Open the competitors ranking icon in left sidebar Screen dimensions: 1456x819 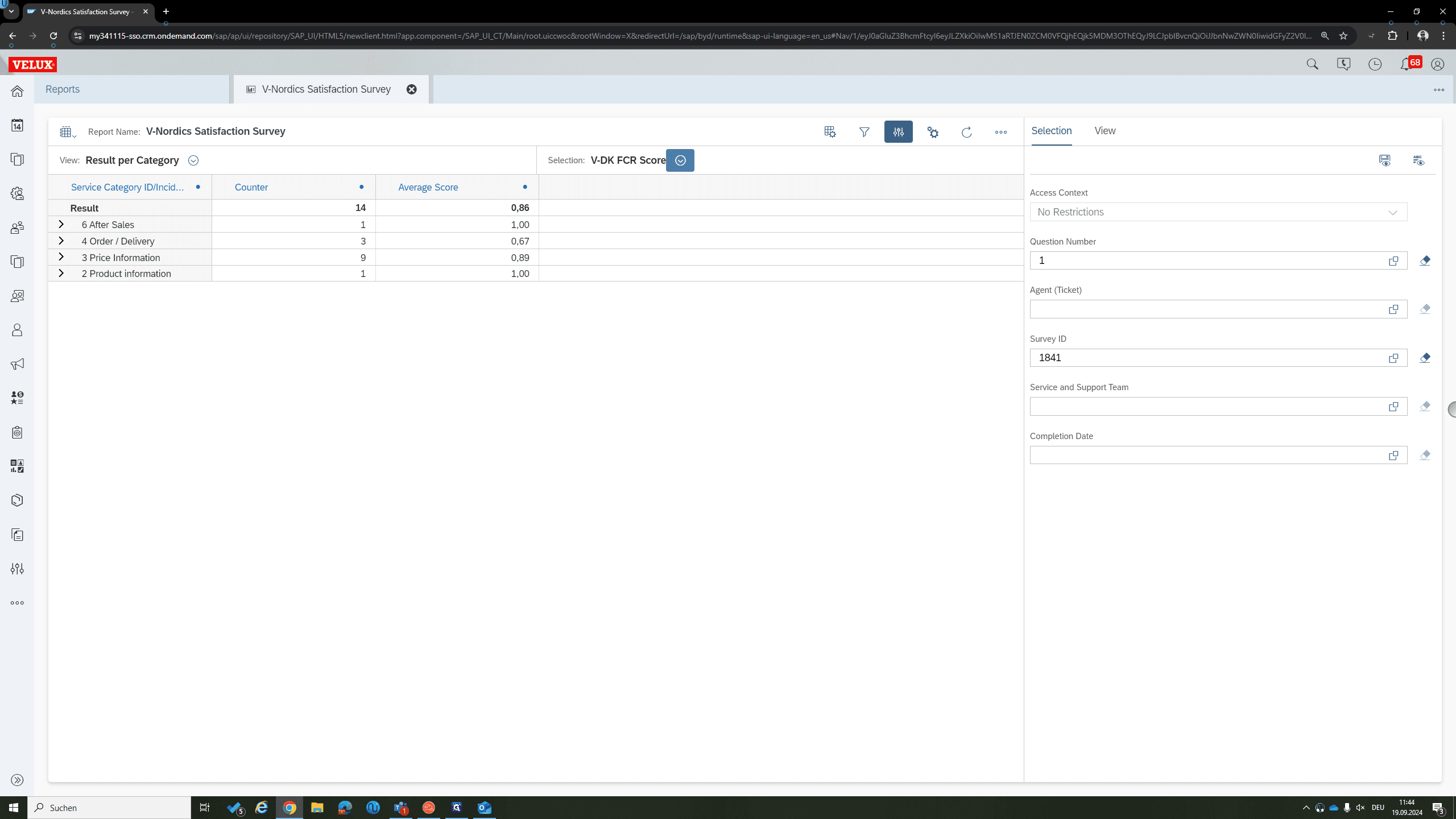pos(17,398)
